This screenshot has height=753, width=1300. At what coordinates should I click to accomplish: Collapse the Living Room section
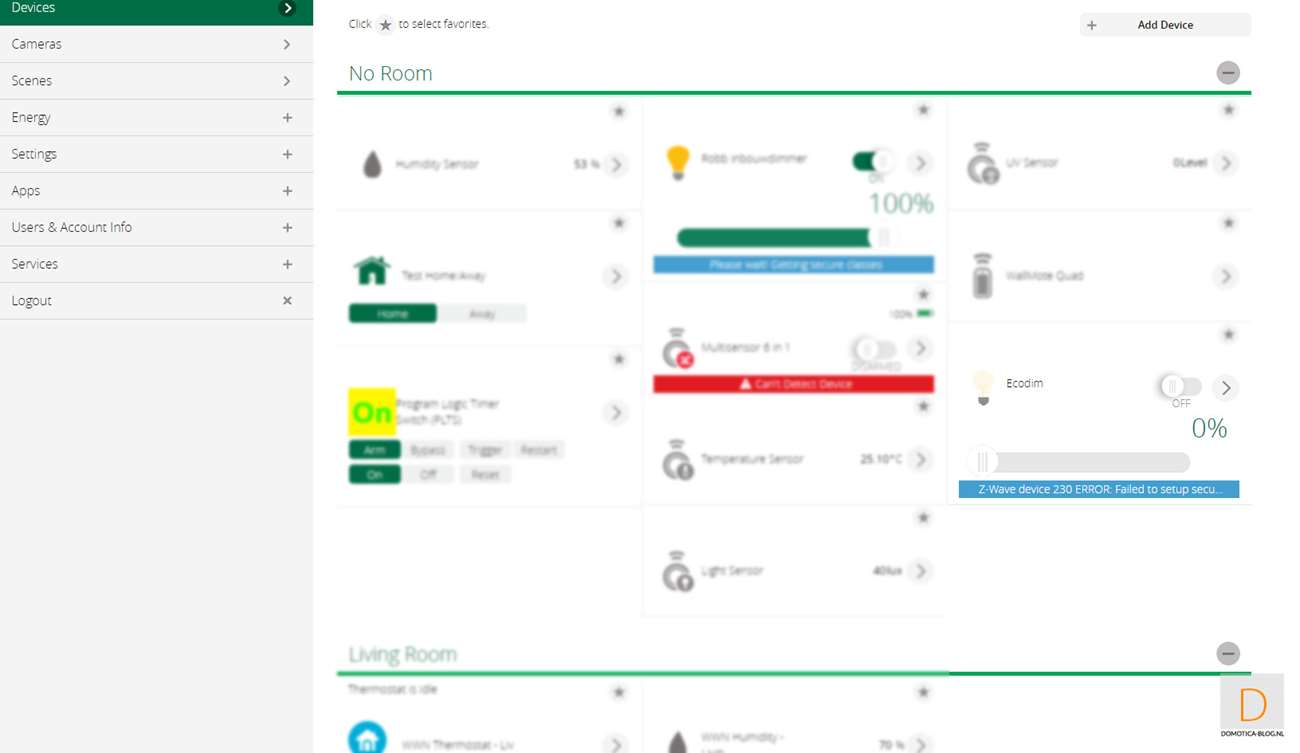(x=1228, y=654)
